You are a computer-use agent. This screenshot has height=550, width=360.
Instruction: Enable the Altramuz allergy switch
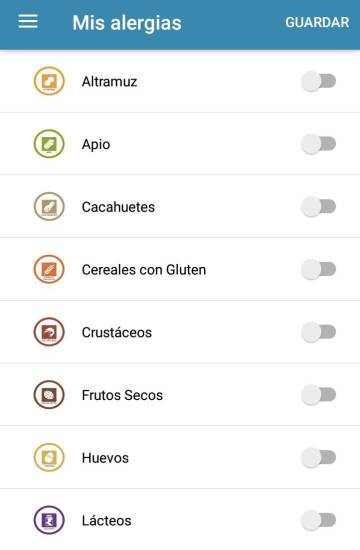click(319, 81)
